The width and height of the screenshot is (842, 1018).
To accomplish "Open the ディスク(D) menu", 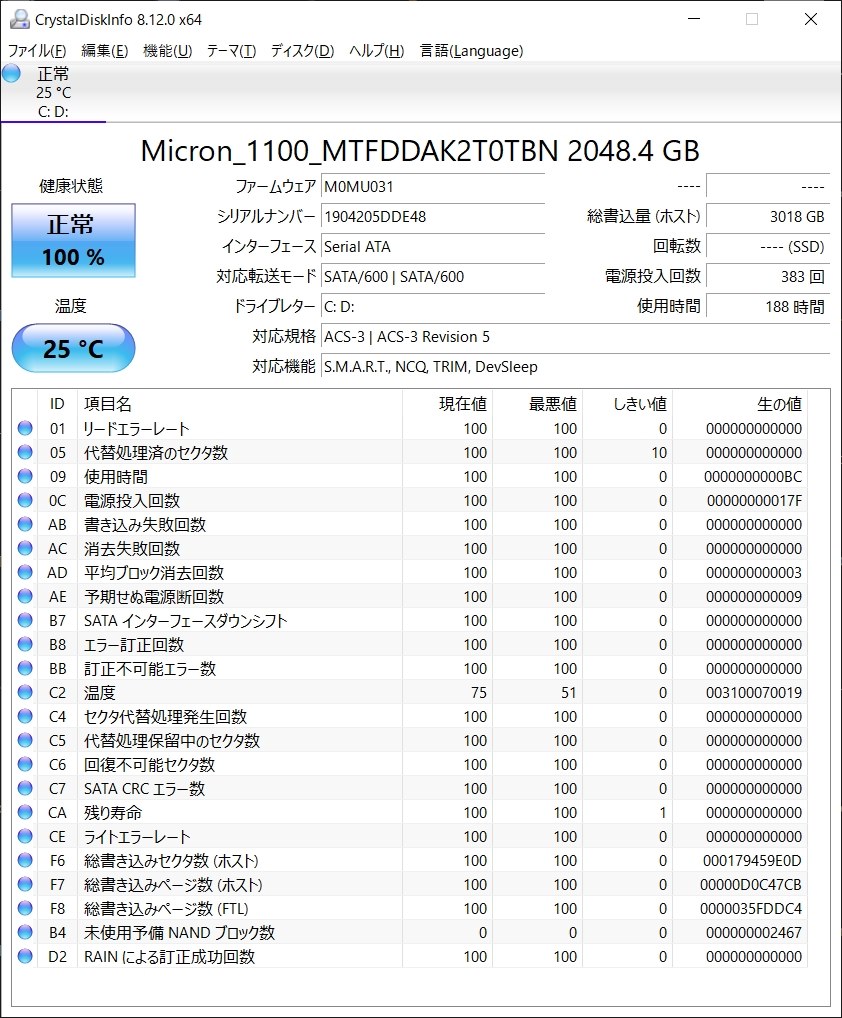I will (303, 51).
